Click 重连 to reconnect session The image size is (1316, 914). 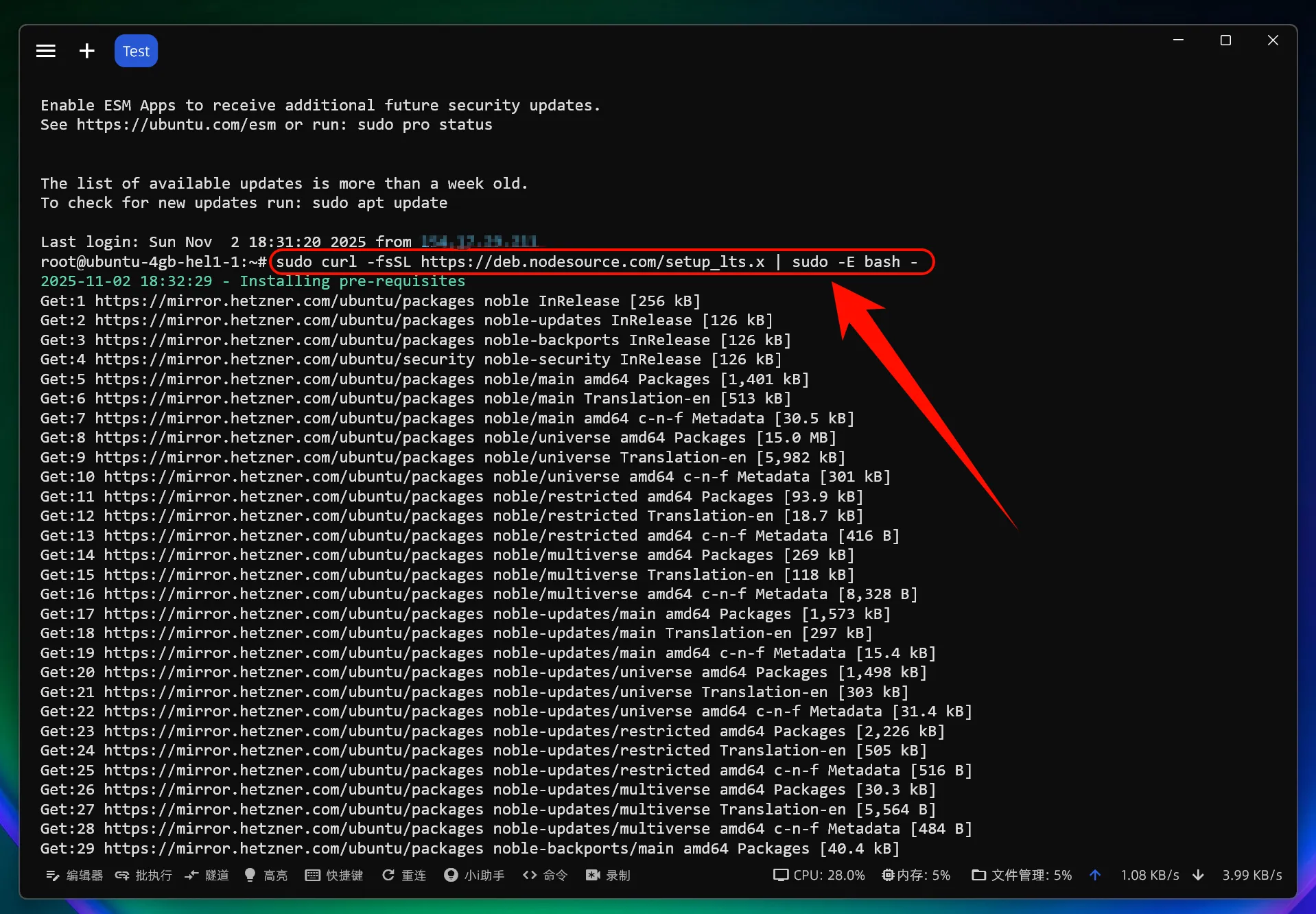click(x=404, y=875)
